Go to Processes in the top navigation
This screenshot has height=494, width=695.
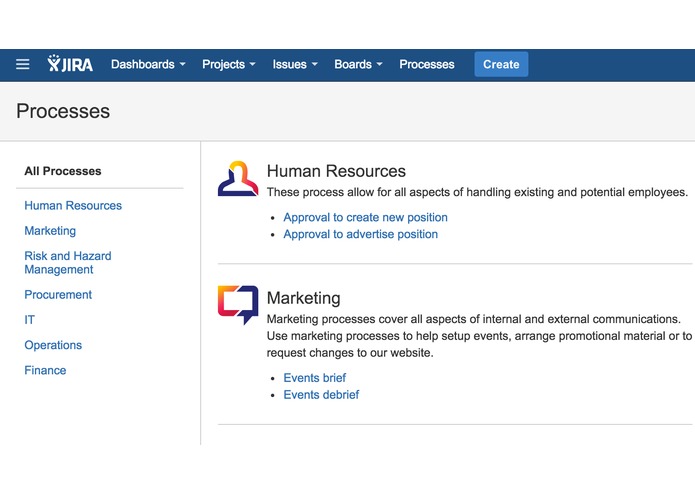coord(427,65)
